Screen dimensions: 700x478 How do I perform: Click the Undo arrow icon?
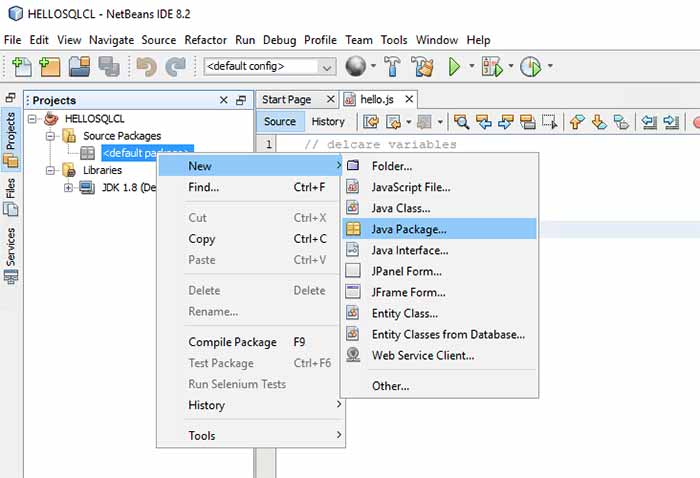(146, 67)
